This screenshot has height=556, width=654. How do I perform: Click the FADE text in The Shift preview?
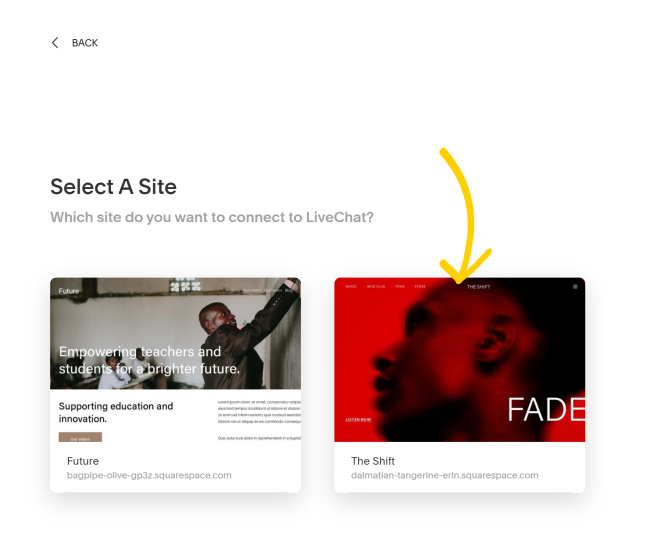click(546, 410)
